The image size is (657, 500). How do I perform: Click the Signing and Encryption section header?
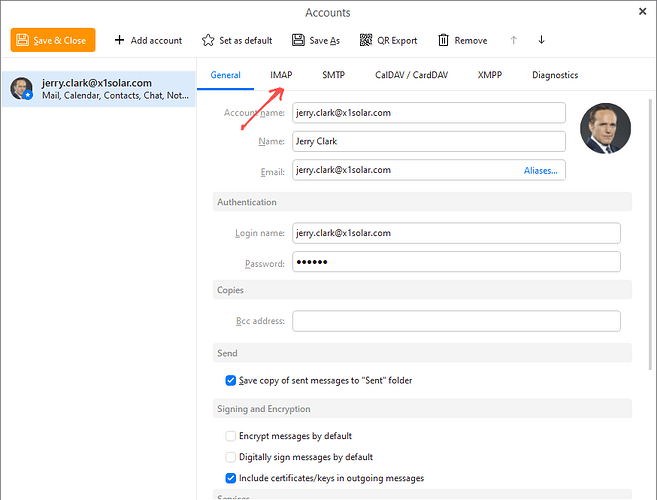pos(422,409)
